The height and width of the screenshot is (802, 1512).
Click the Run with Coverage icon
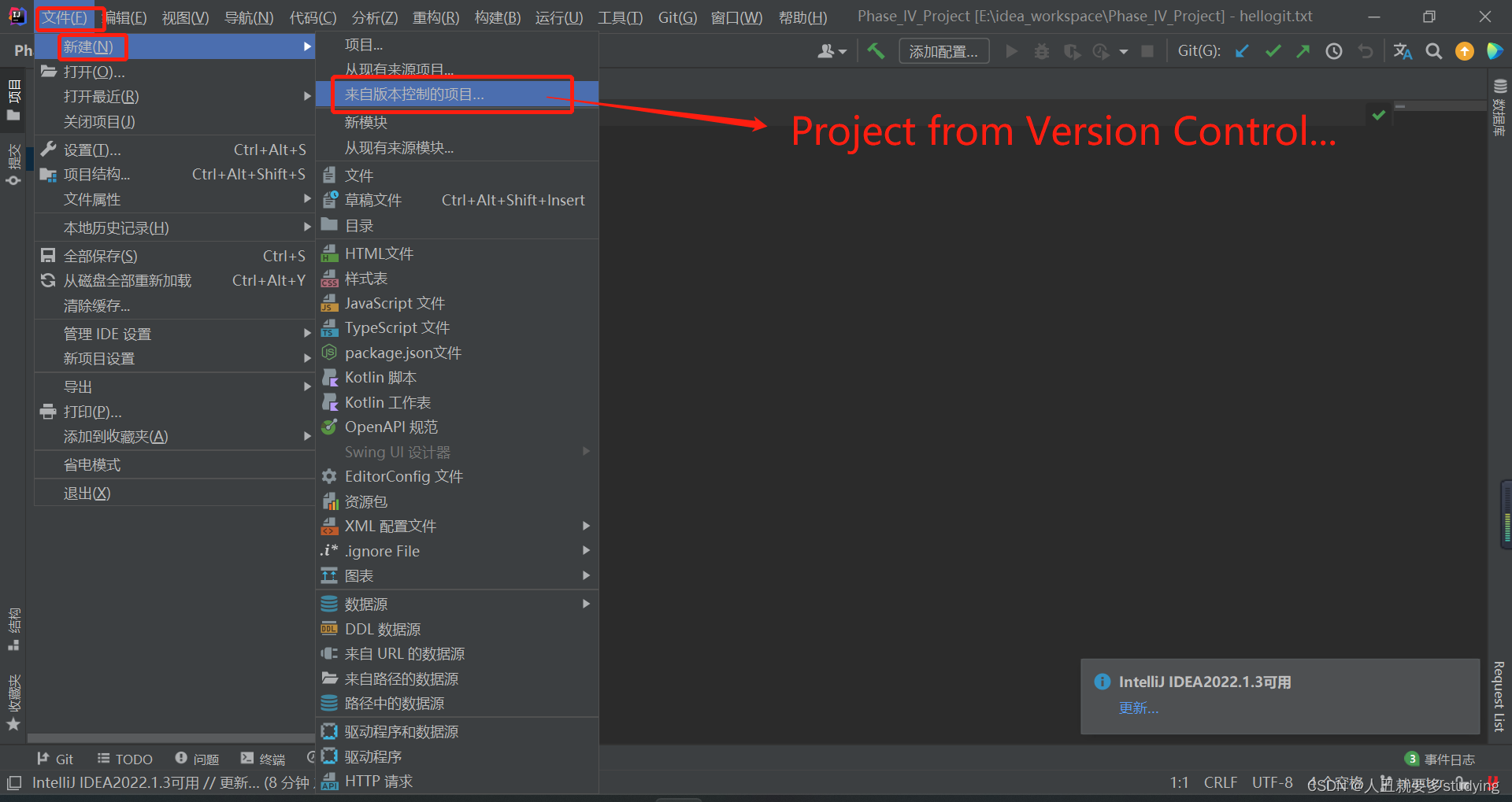(1072, 51)
